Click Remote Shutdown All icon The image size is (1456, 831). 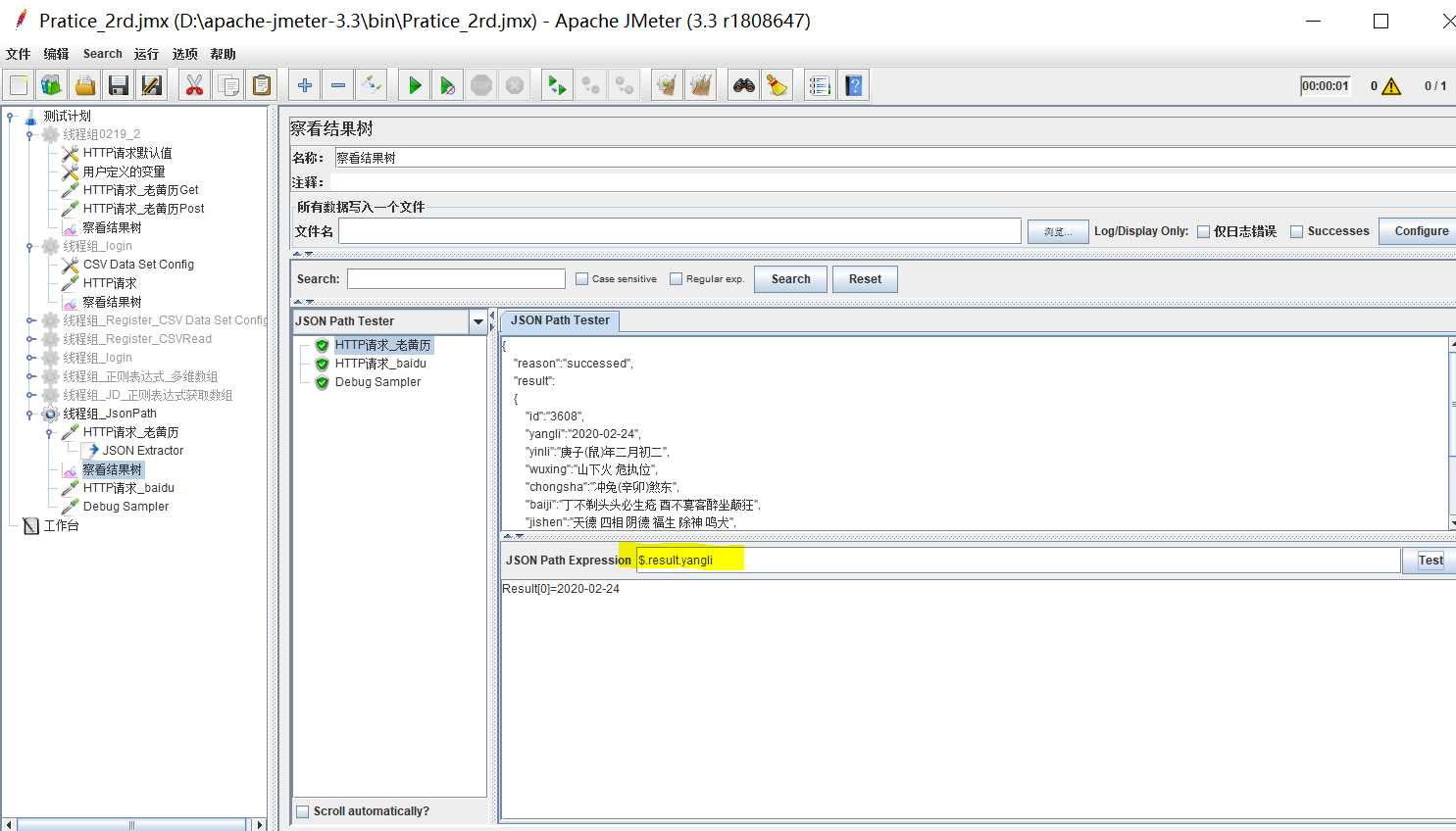click(625, 86)
